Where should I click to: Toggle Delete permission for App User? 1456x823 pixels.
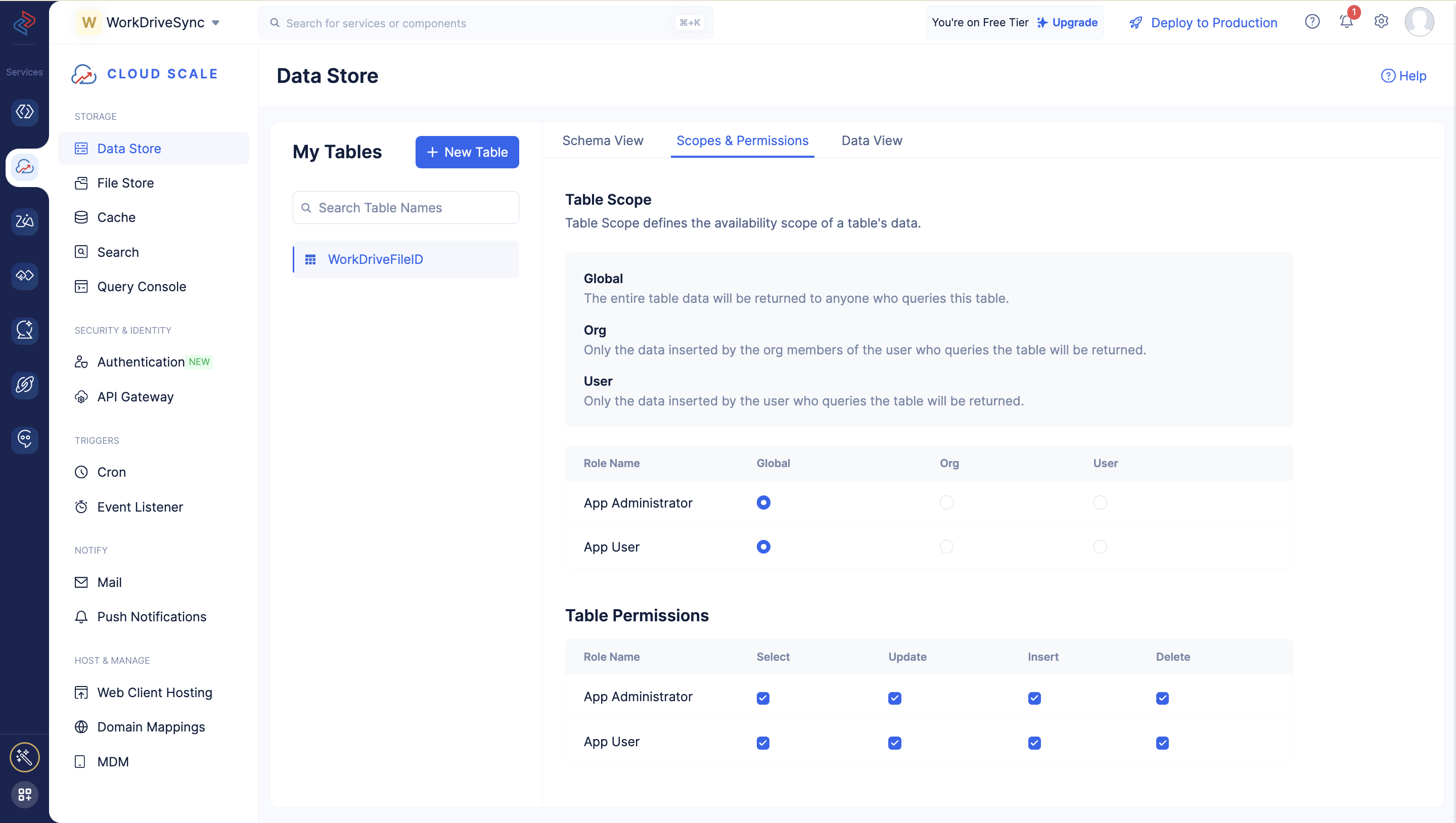(x=1162, y=743)
